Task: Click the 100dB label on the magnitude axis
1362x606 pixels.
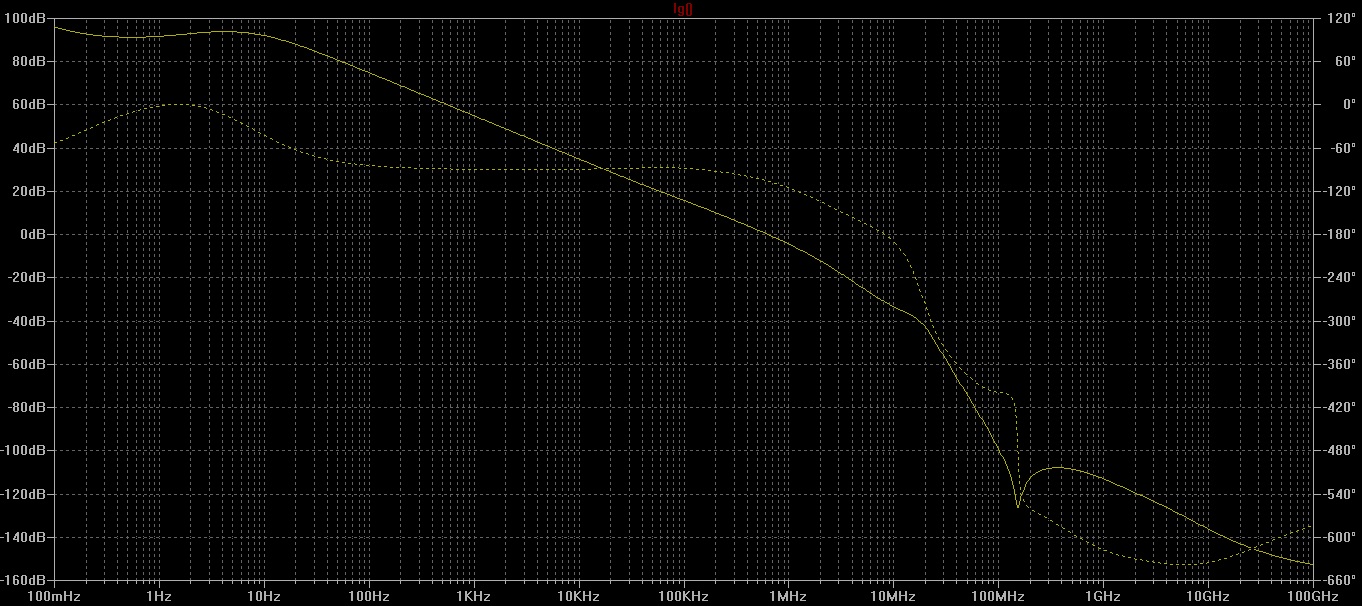Action: (27, 18)
